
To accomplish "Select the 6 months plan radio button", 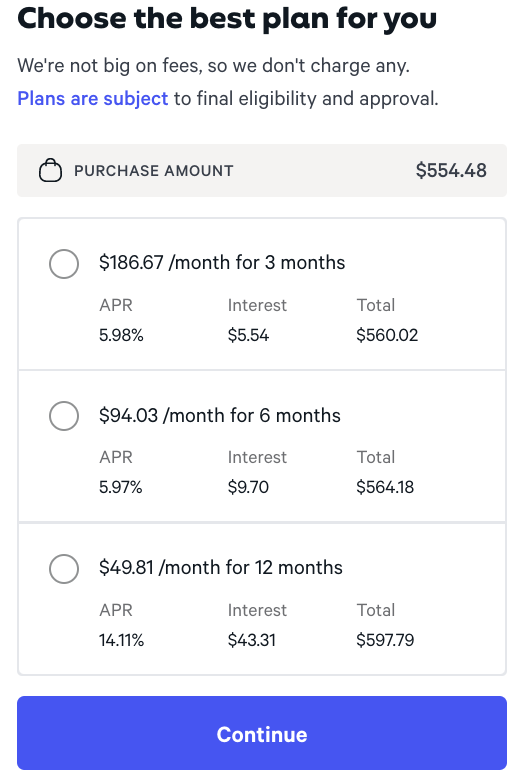I will coord(64,415).
